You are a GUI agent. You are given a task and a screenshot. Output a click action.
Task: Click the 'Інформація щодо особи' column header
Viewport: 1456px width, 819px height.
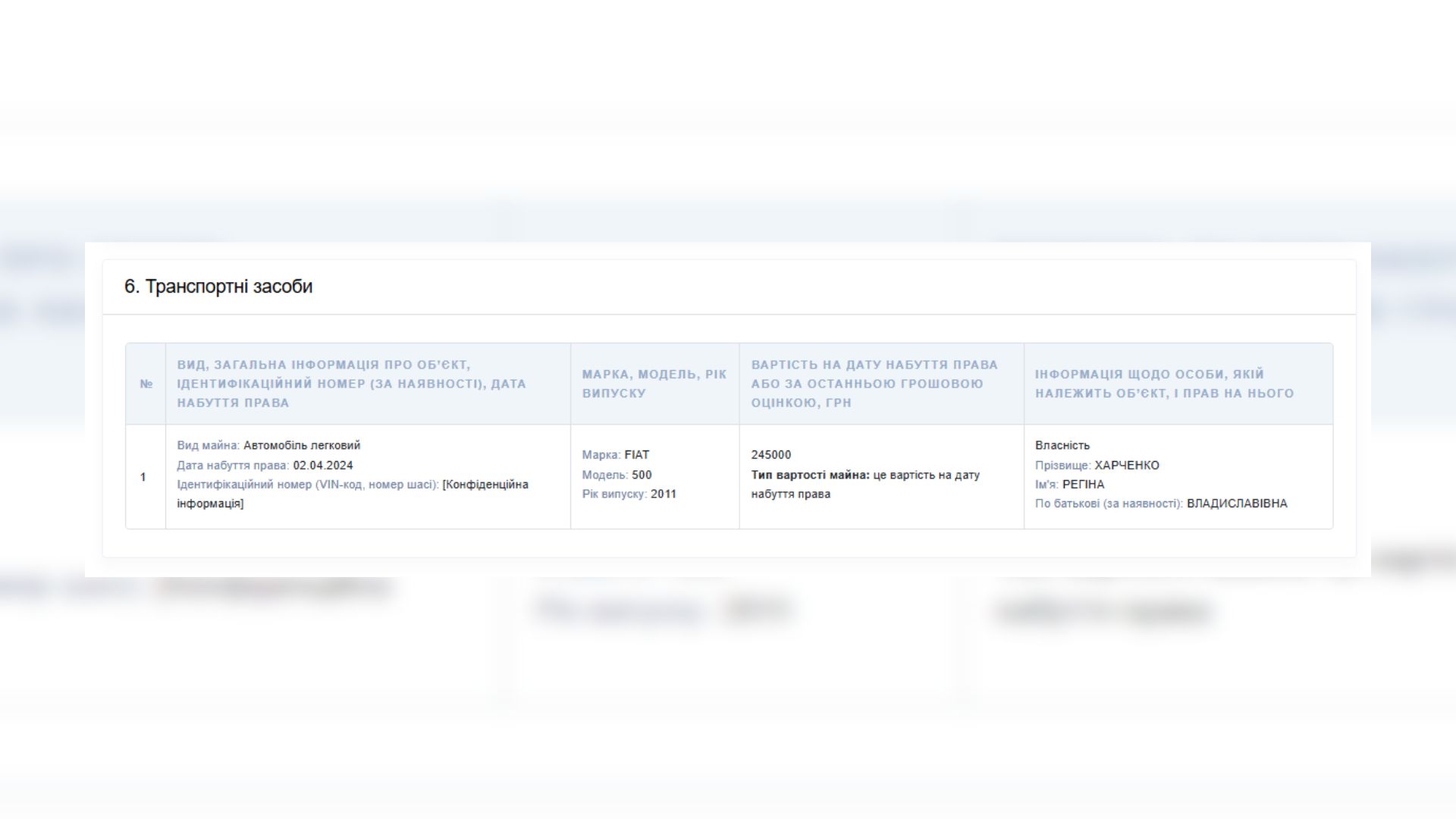(1164, 384)
